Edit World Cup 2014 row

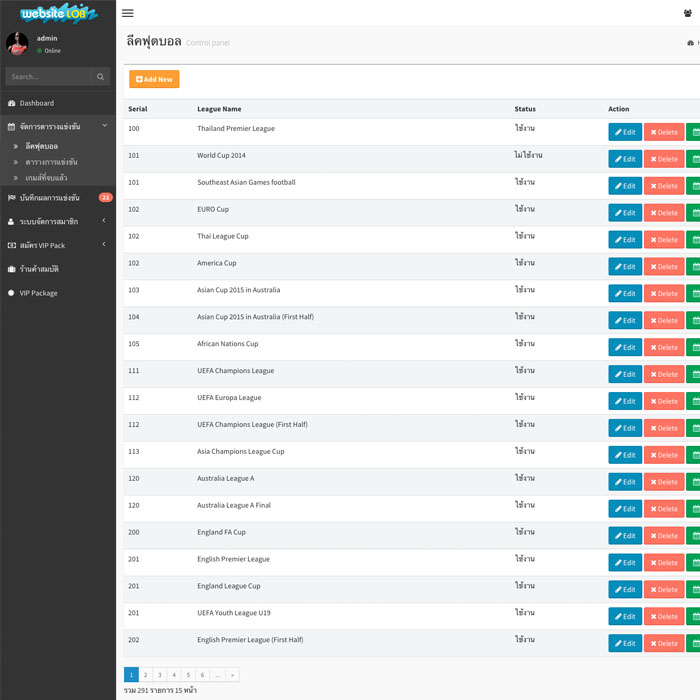point(625,159)
